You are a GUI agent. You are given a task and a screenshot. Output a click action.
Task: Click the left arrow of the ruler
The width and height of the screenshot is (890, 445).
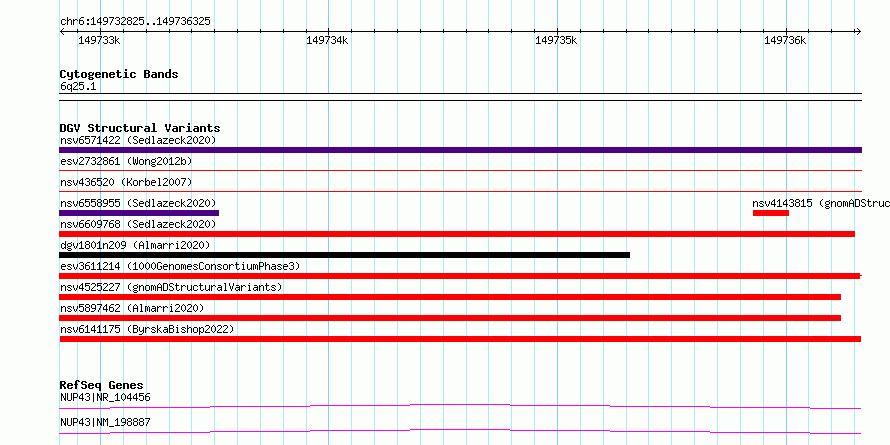click(x=62, y=31)
